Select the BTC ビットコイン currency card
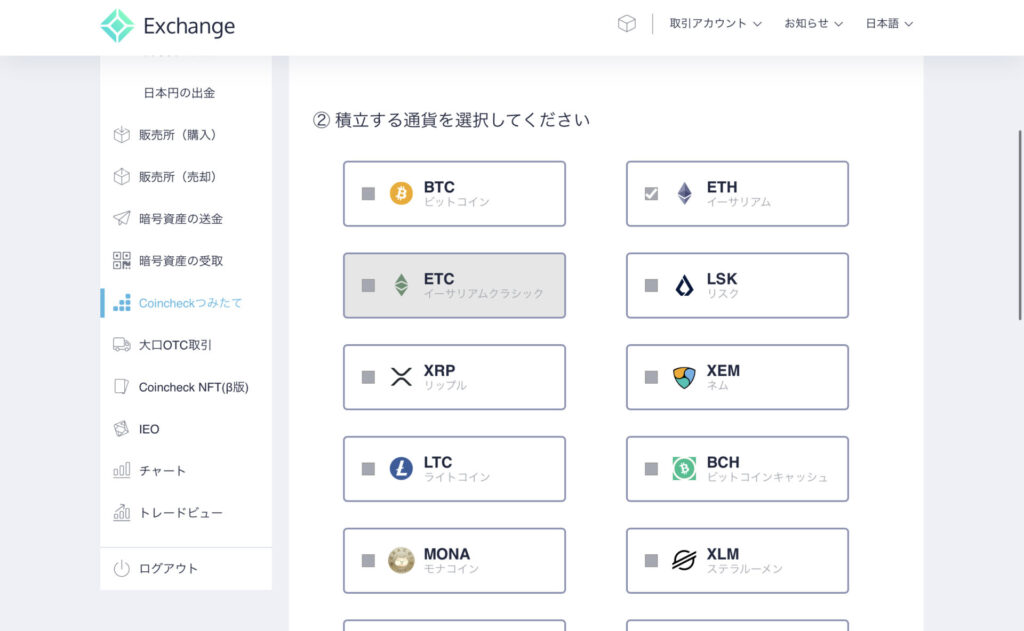 pos(455,194)
